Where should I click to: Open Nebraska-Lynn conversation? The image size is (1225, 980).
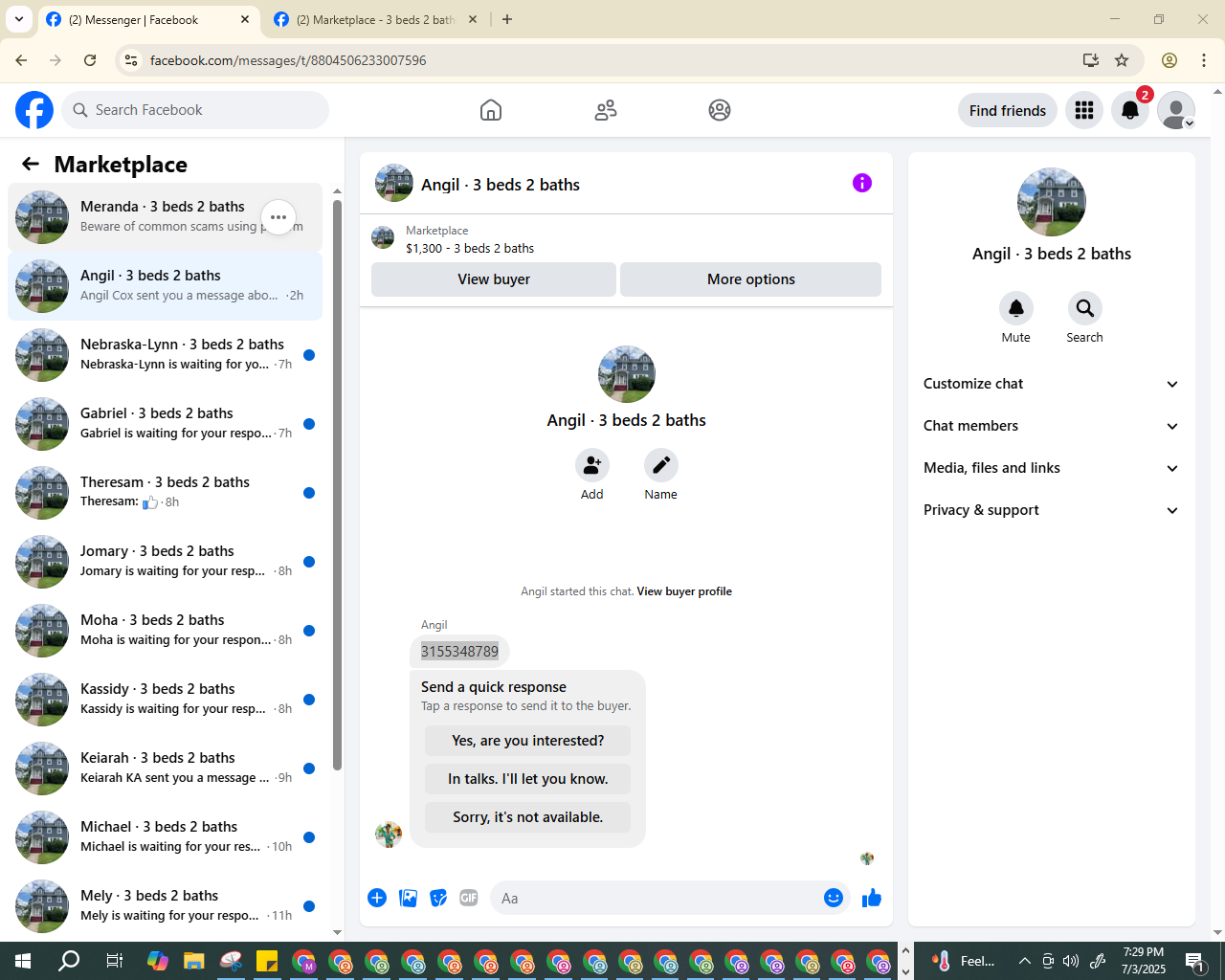pos(165,355)
